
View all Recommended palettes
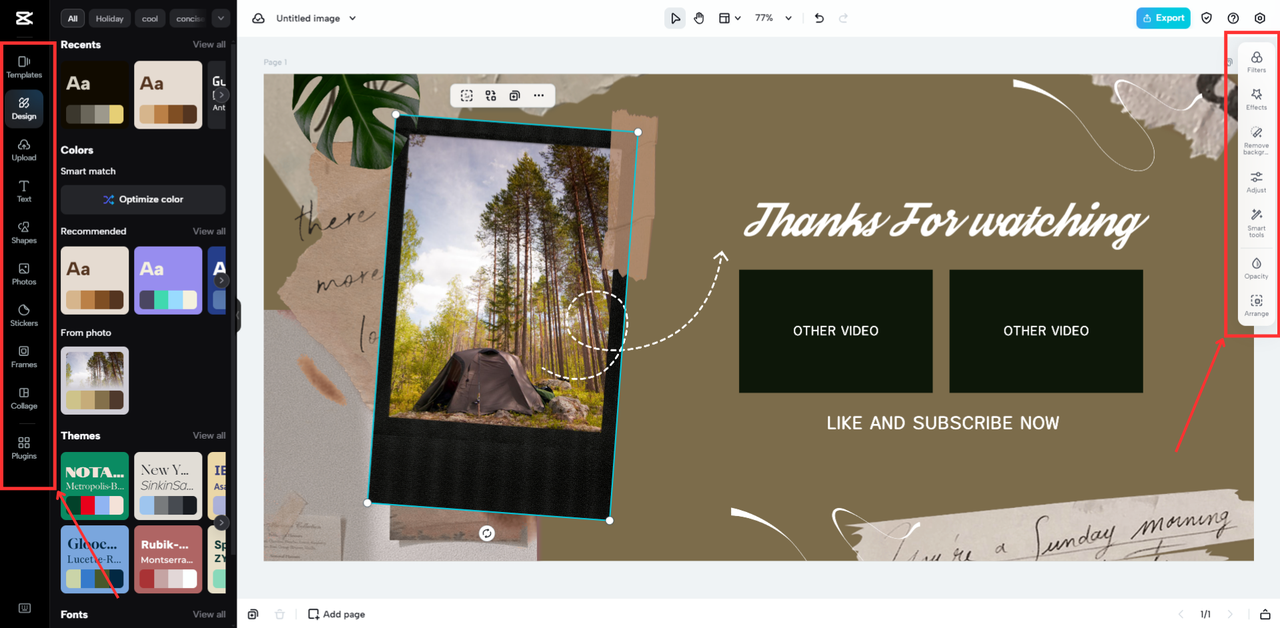(209, 231)
